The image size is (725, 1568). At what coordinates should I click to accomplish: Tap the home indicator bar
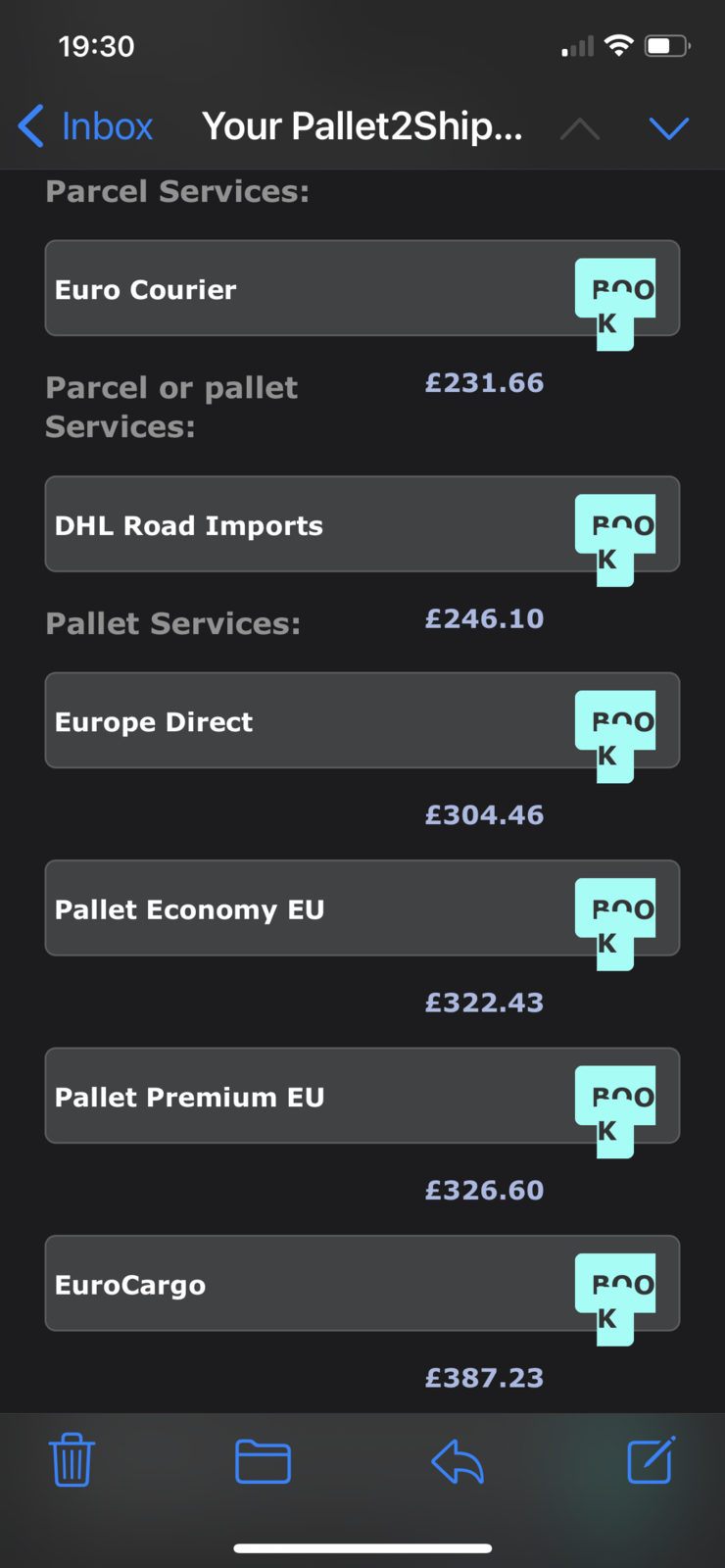pos(362,1548)
